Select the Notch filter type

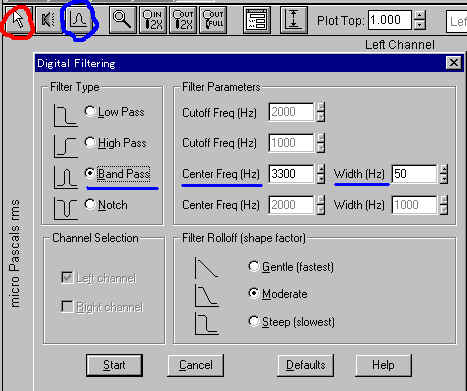click(x=106, y=205)
